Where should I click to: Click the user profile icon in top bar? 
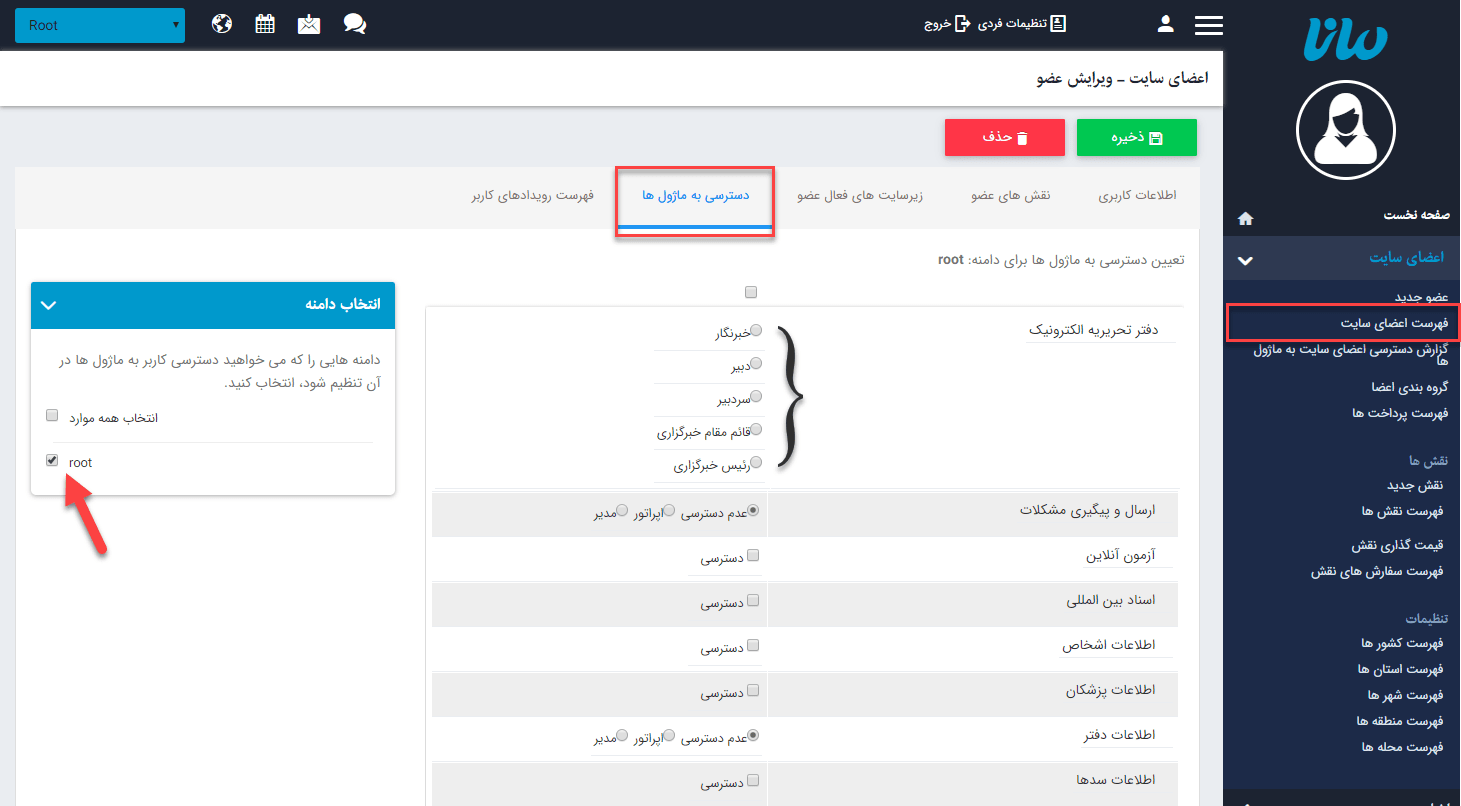(1165, 23)
